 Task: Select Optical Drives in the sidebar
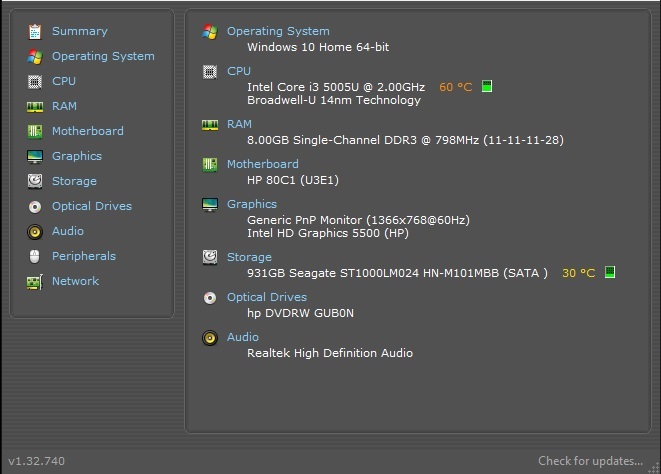pyautogui.click(x=92, y=206)
